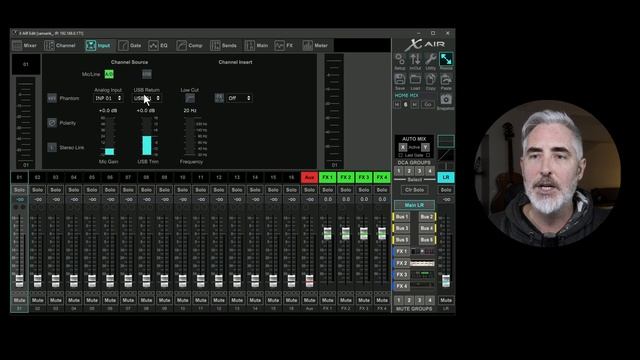
Task: Select DCA group 1
Action: click(399, 171)
